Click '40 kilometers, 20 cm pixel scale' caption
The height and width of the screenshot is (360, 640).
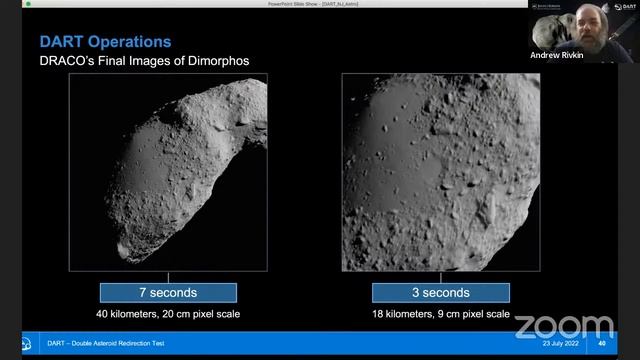click(x=168, y=314)
